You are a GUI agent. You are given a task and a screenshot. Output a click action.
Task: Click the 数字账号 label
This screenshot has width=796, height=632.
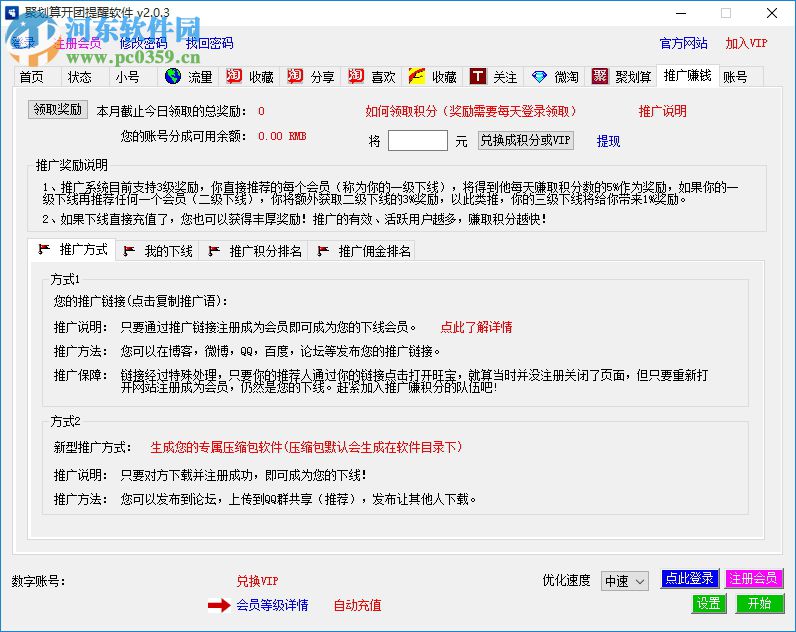(x=38, y=581)
